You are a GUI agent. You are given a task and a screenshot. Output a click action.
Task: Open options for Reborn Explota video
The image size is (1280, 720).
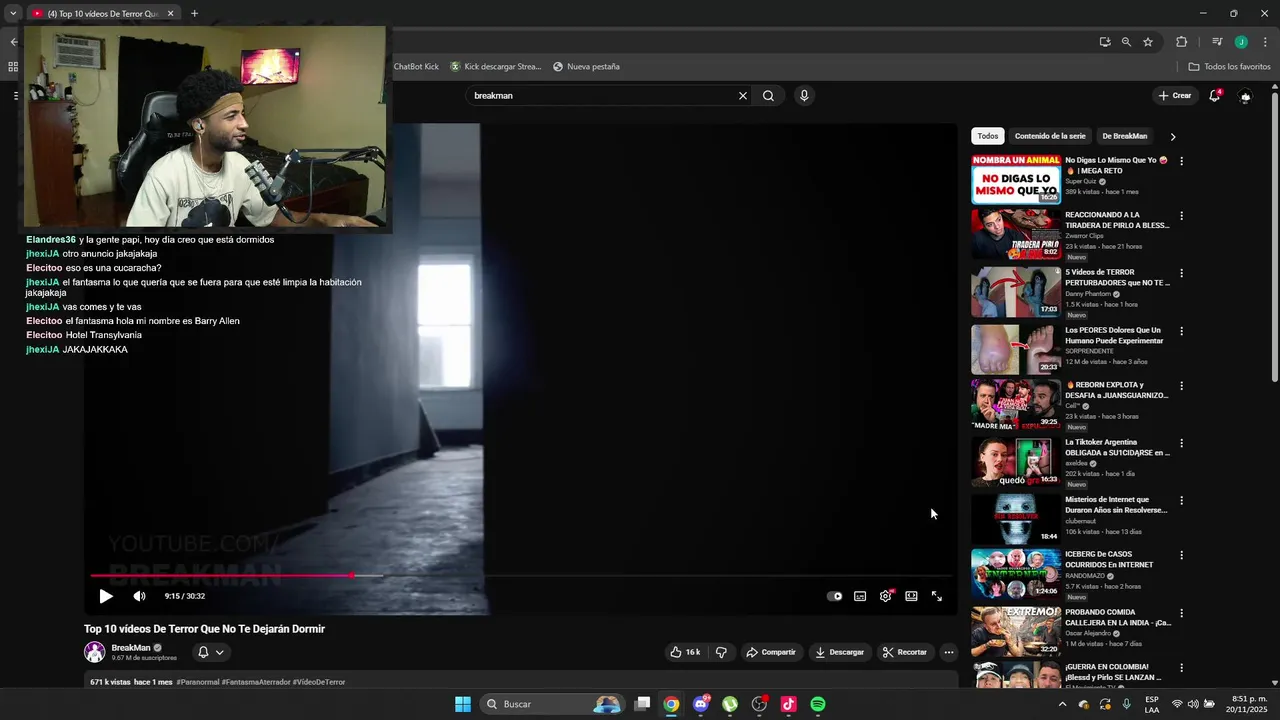click(x=1181, y=386)
